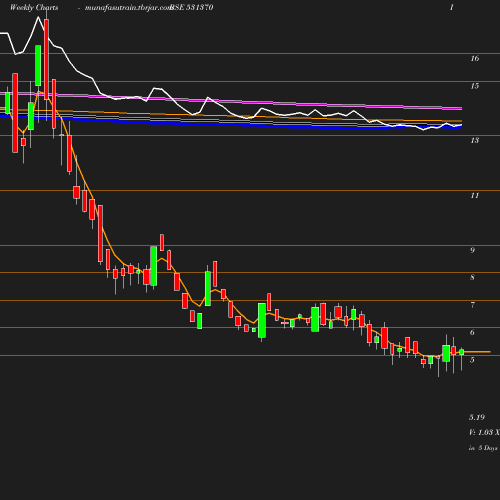Click the price axis label 6
500x500 pixels.
click(472, 332)
